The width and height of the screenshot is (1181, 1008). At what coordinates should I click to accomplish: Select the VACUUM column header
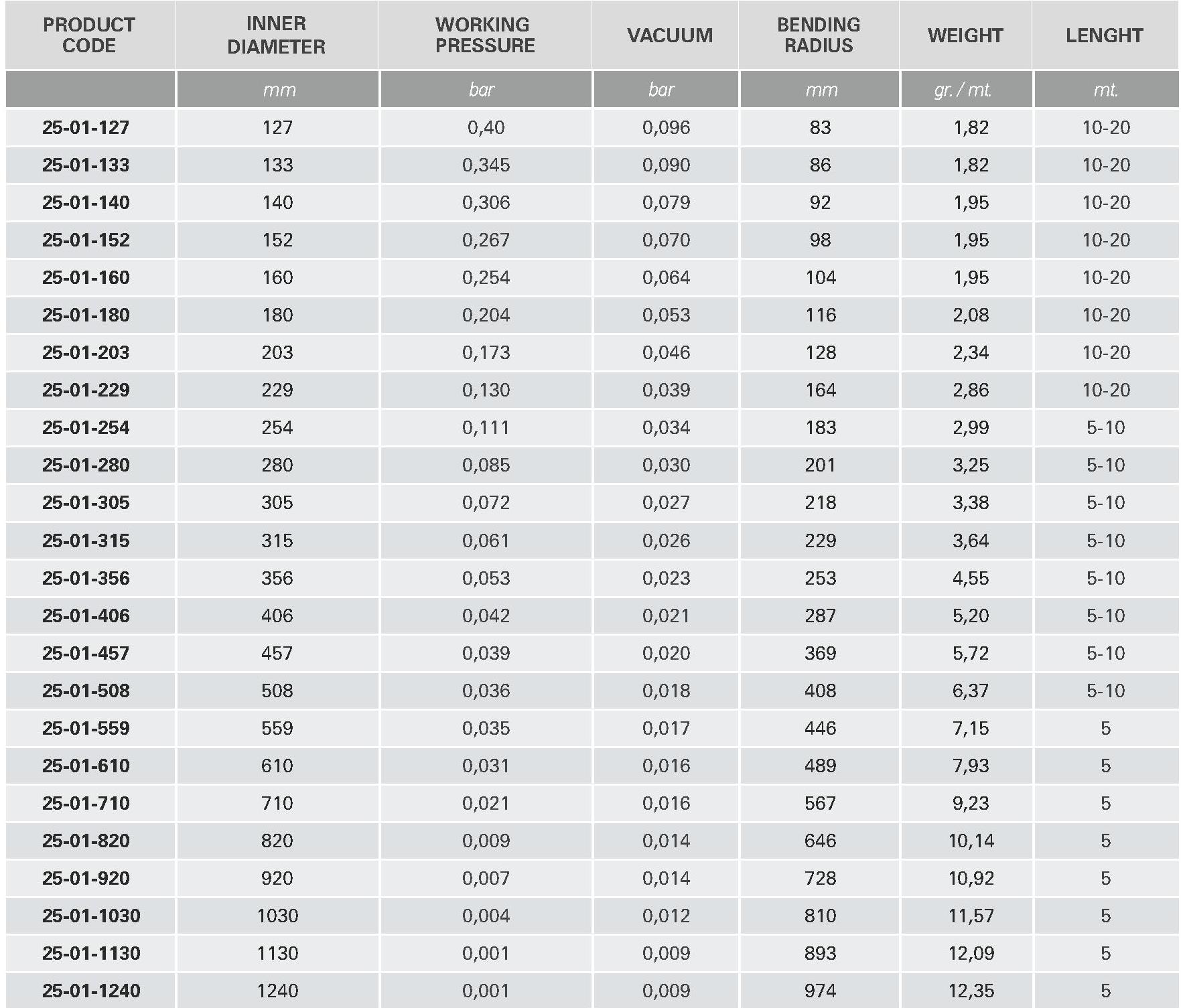tap(670, 35)
